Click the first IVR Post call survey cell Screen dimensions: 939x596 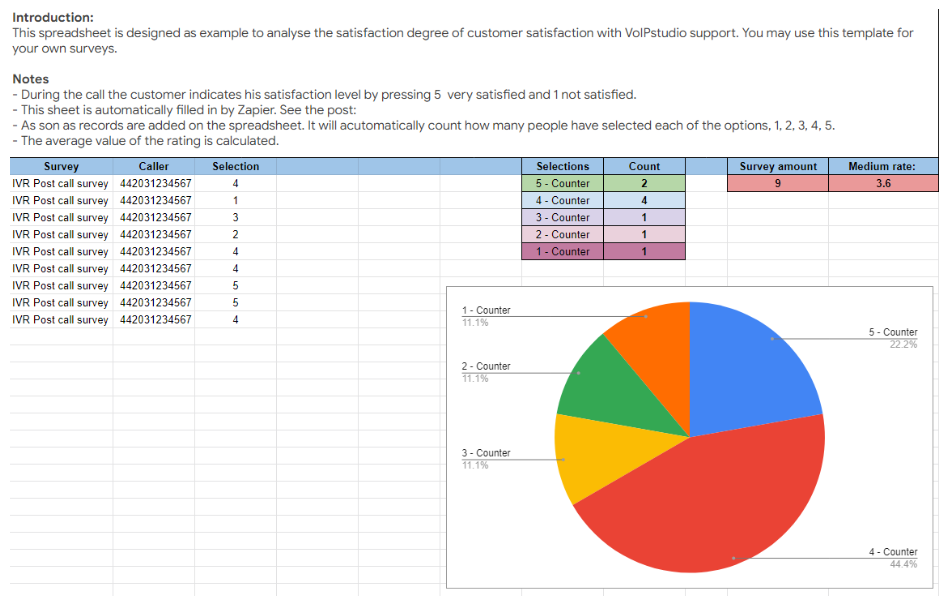coord(60,183)
